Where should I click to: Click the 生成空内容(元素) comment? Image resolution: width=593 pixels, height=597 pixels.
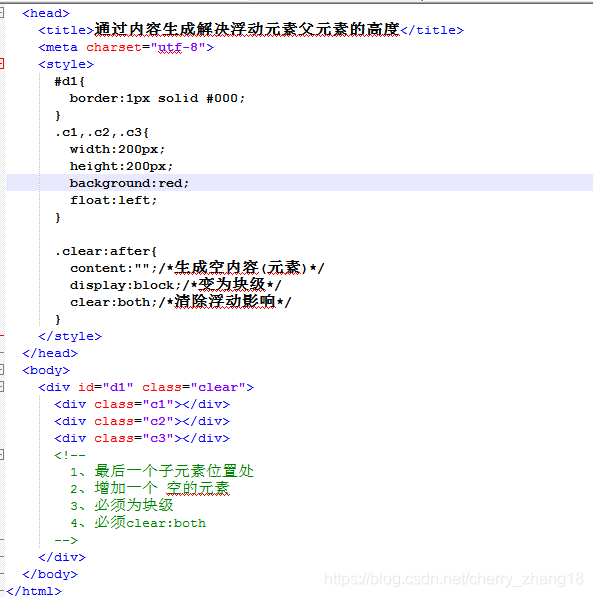pos(241,268)
